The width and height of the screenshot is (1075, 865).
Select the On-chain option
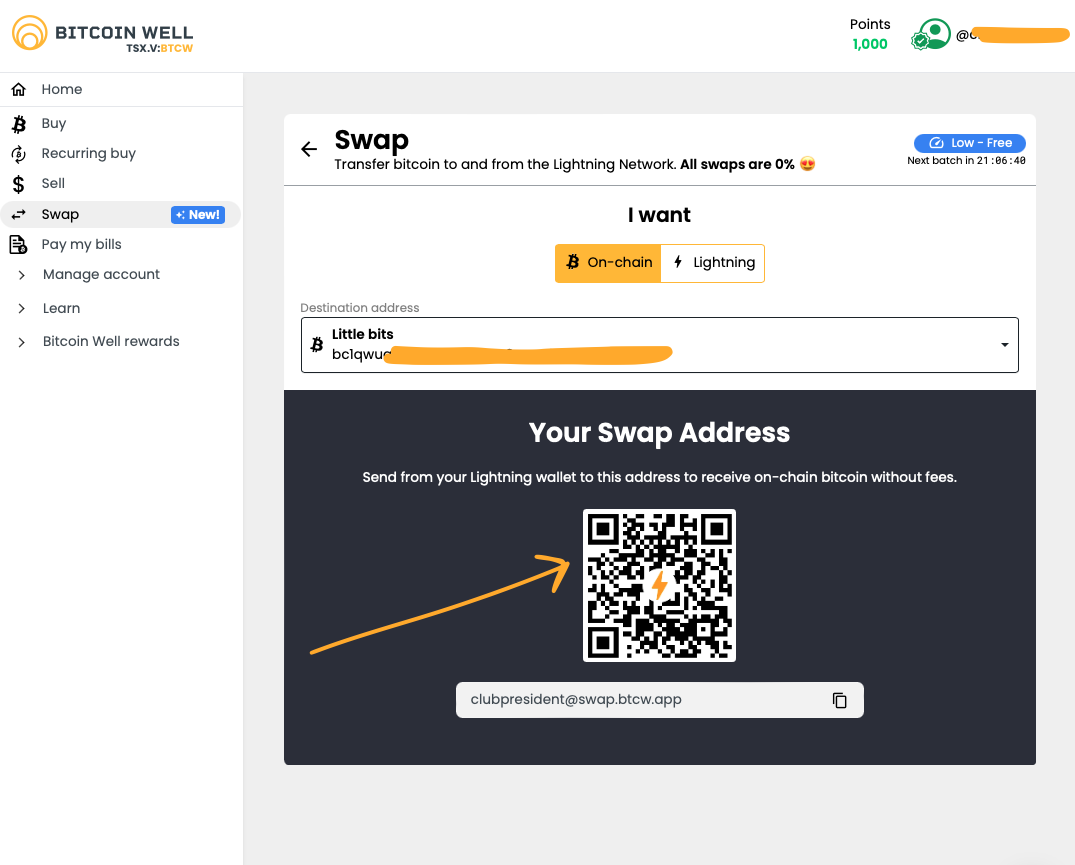tap(608, 263)
